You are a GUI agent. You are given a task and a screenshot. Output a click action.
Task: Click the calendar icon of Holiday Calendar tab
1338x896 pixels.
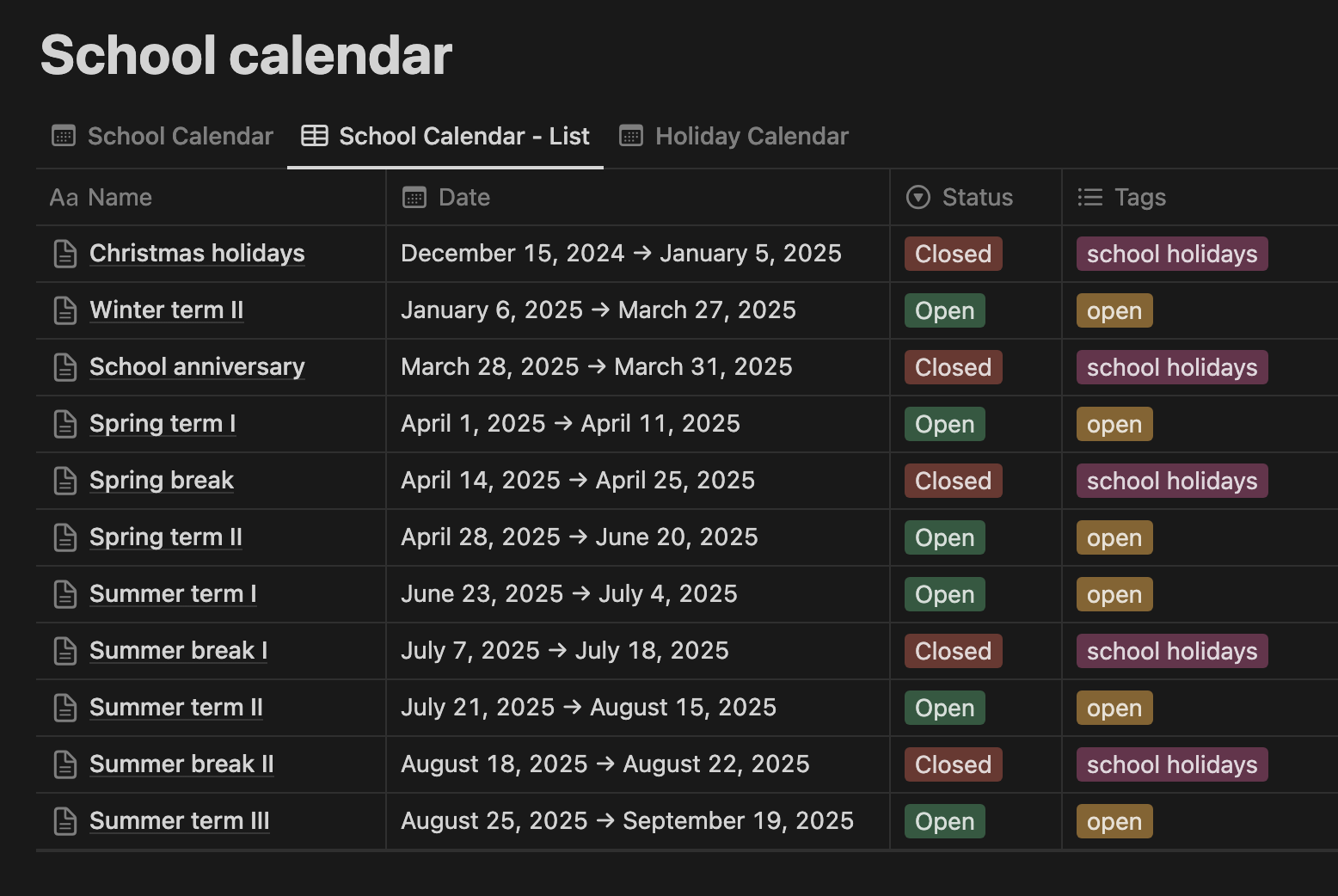[x=631, y=136]
